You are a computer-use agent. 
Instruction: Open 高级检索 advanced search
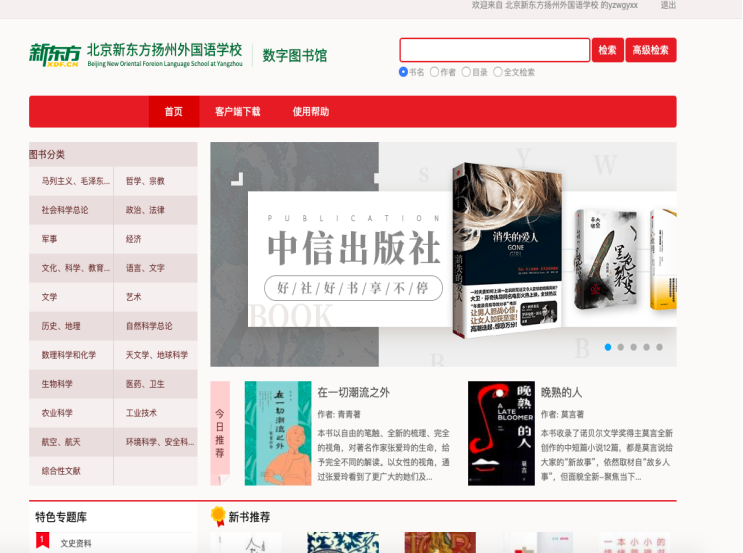point(651,50)
